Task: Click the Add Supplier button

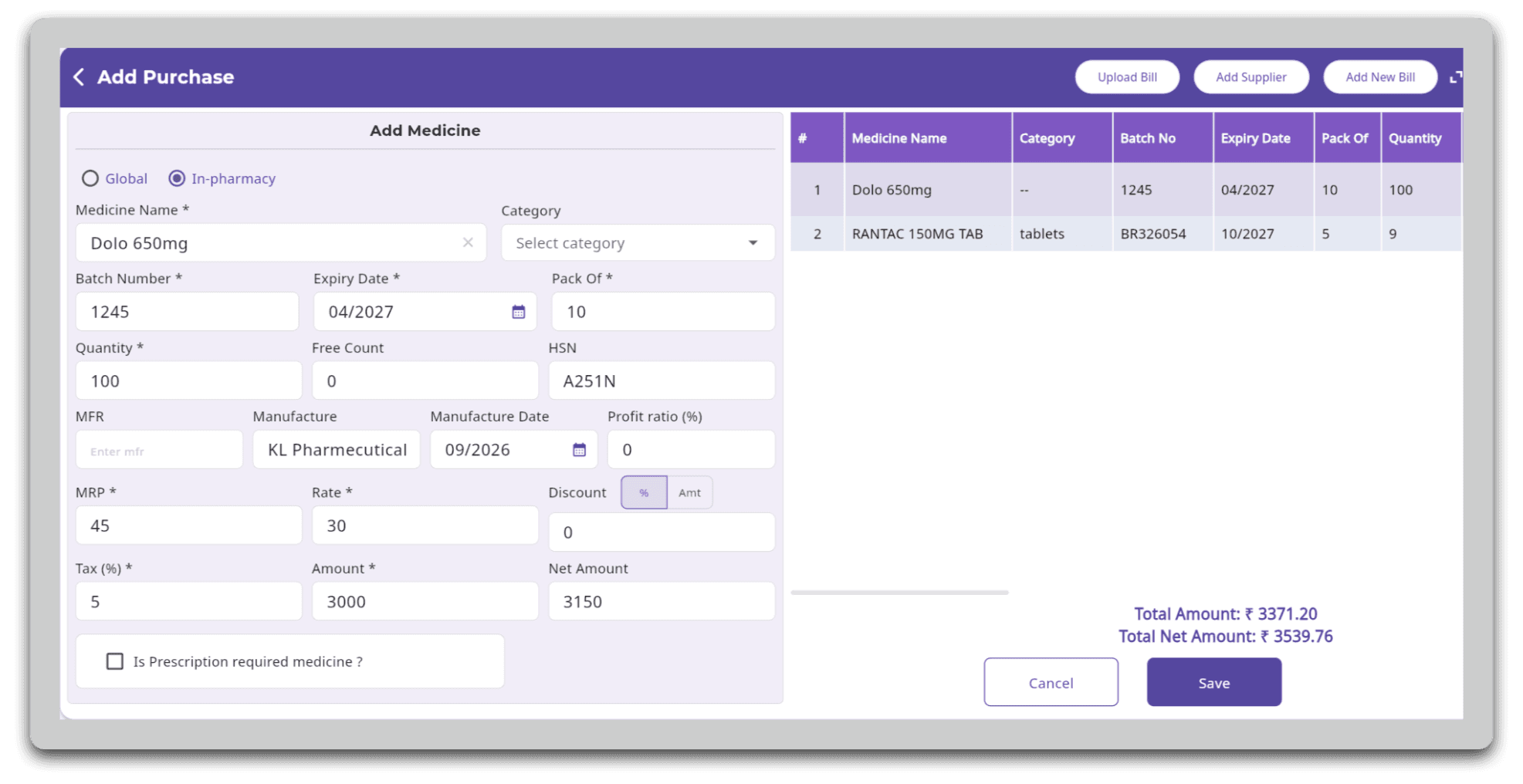Action: 1251,77
